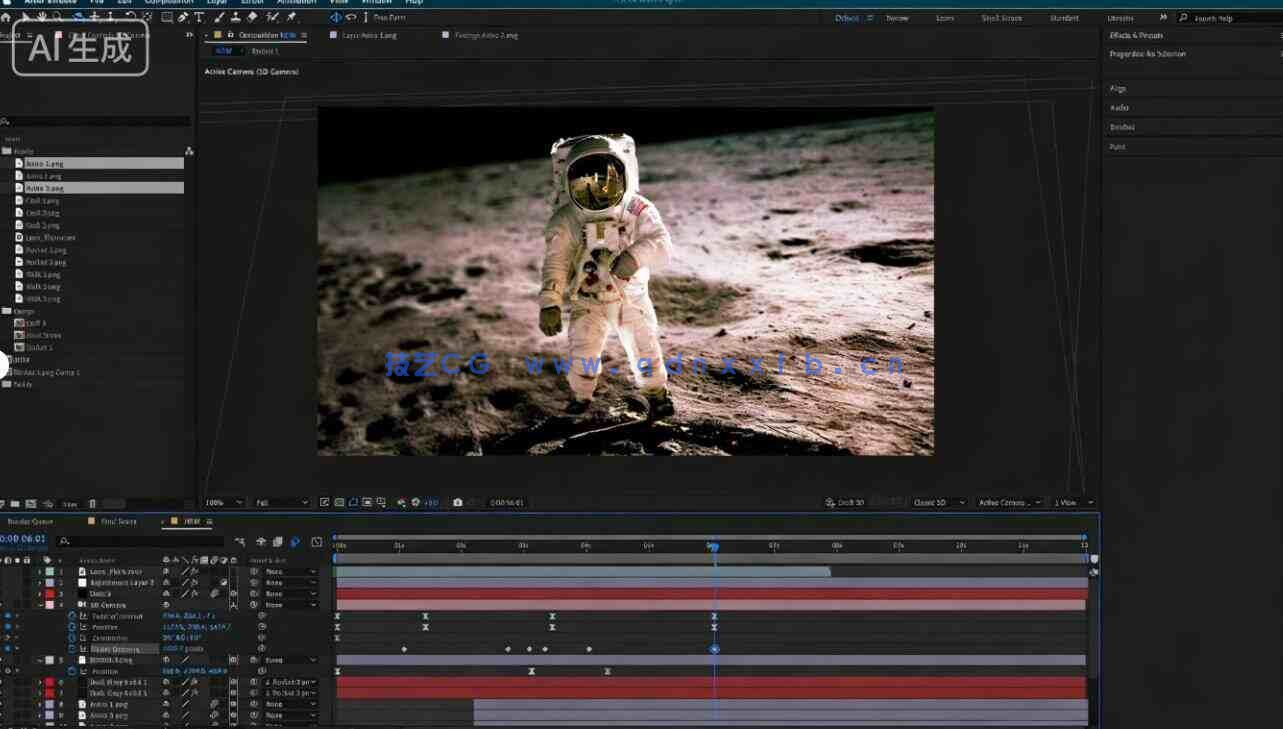Click the current time indicator on the timeline ruler
This screenshot has height=729, width=1283.
714,546
